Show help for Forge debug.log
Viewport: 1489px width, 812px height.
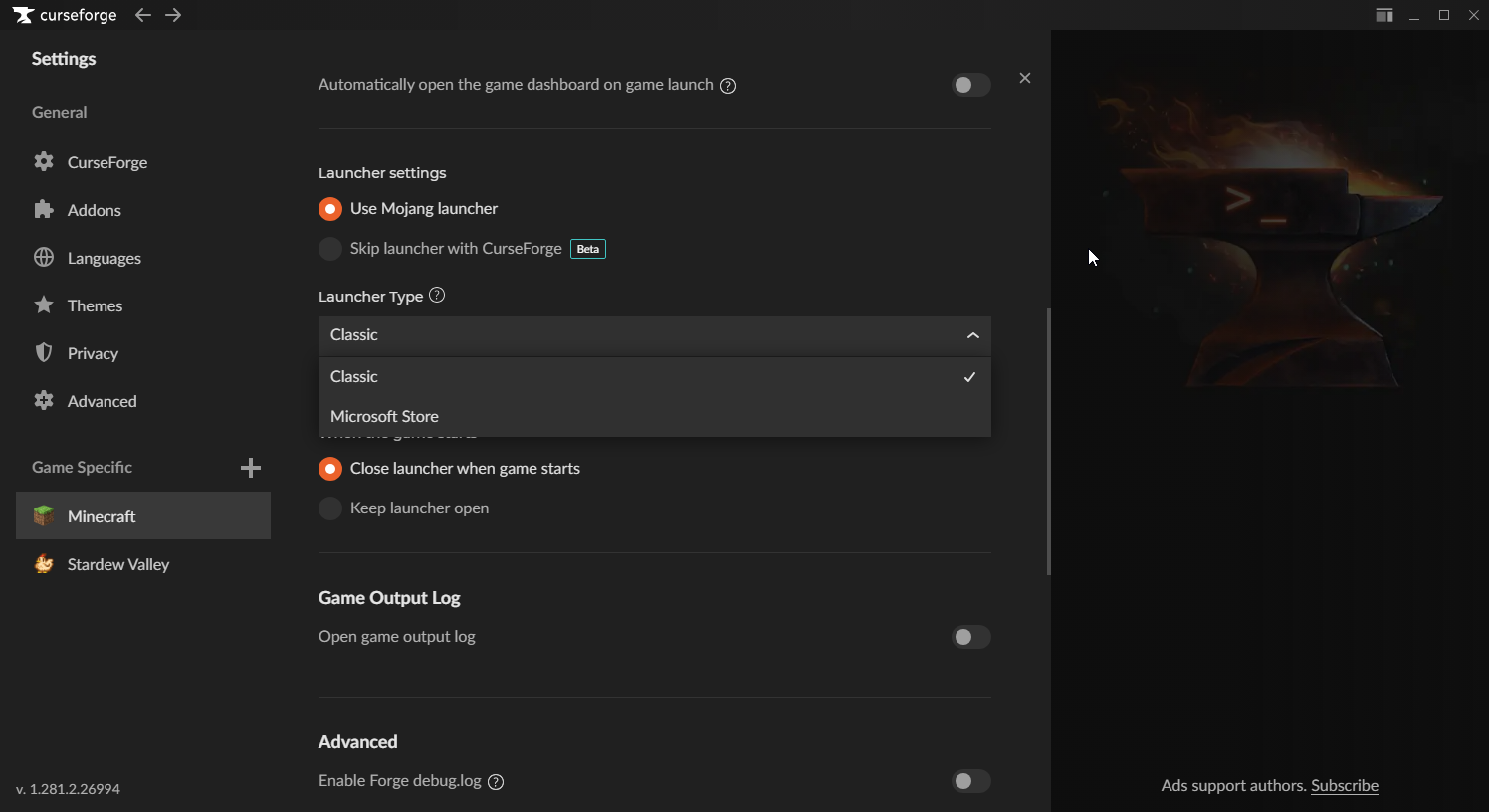point(496,782)
